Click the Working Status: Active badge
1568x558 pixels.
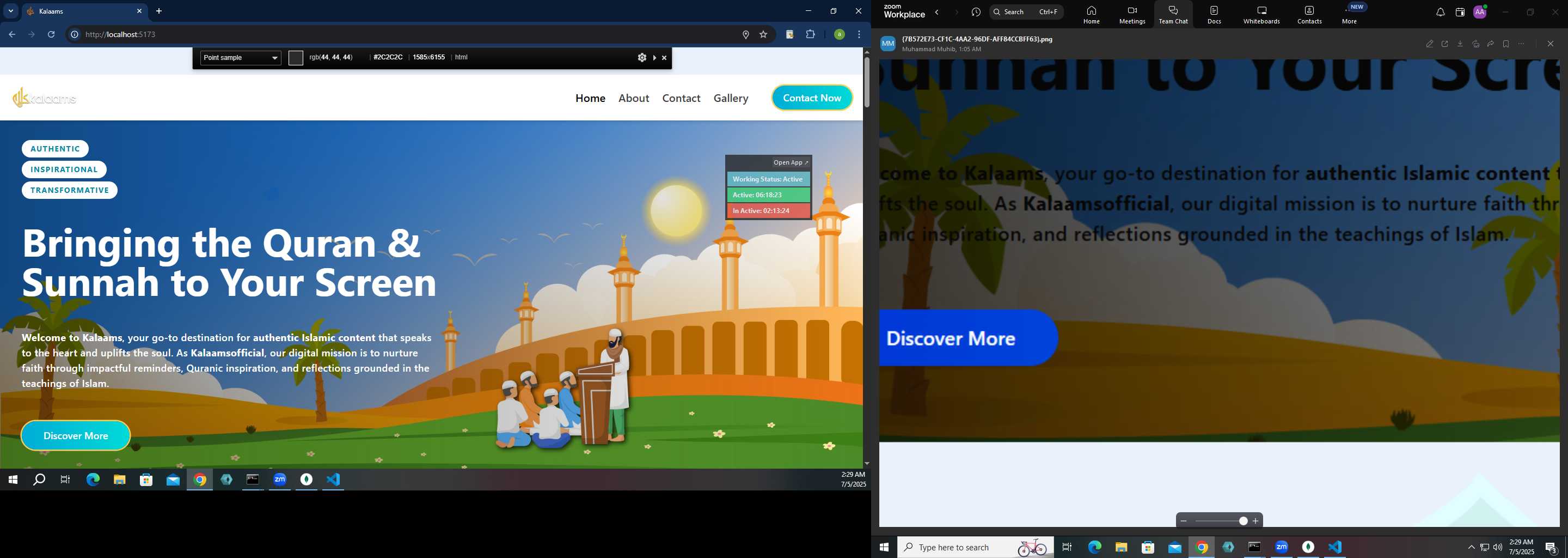point(768,179)
